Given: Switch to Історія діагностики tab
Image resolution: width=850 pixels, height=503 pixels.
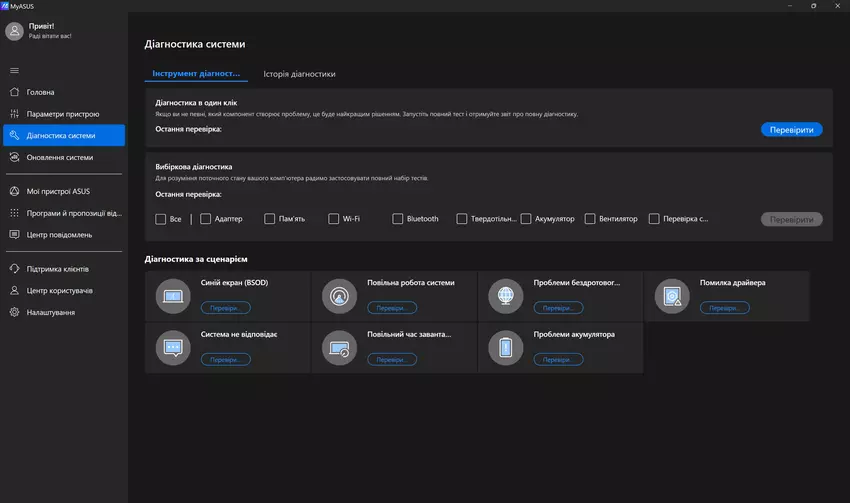Looking at the screenshot, I should (x=299, y=74).
